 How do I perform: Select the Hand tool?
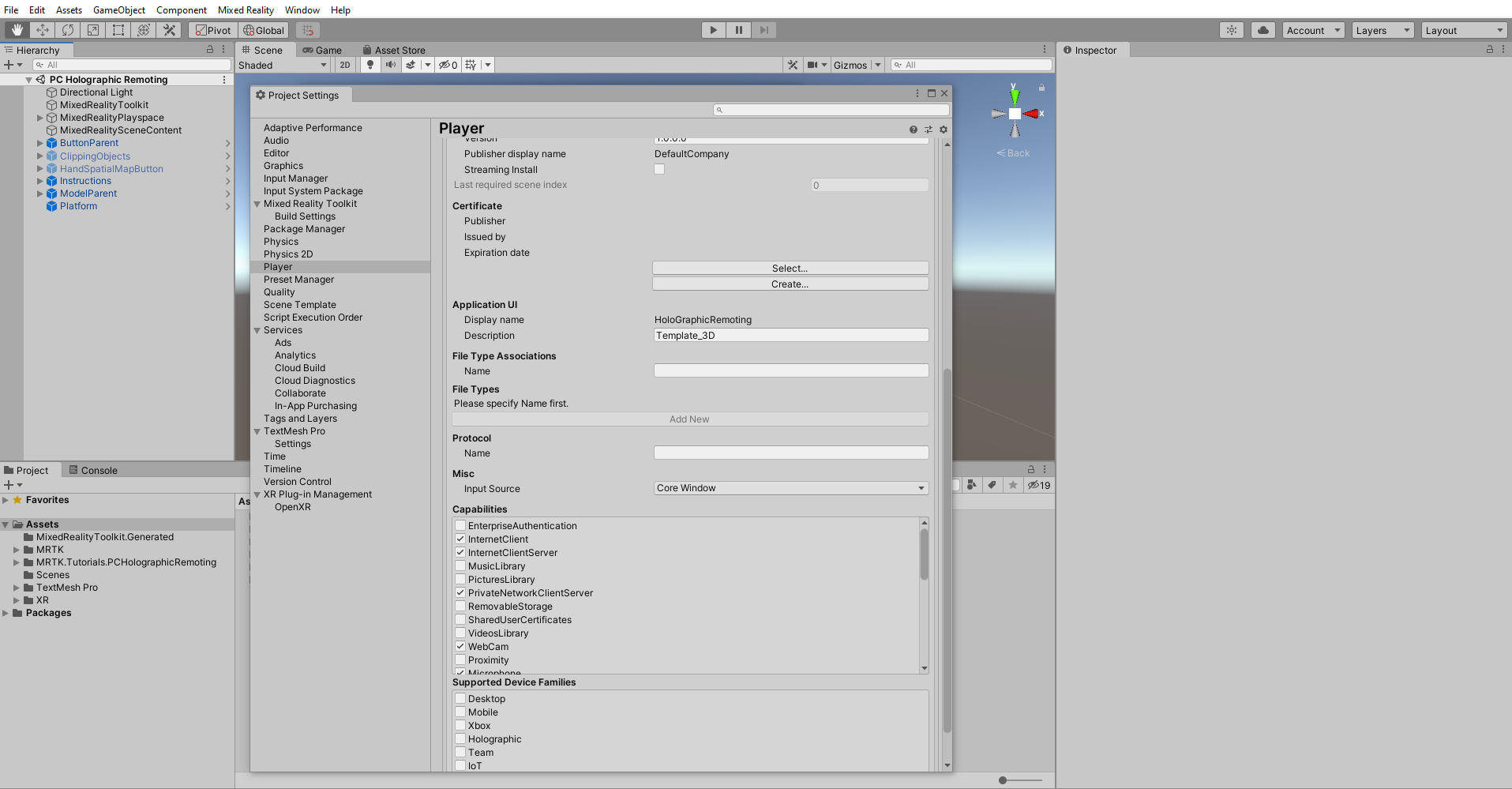(x=17, y=30)
